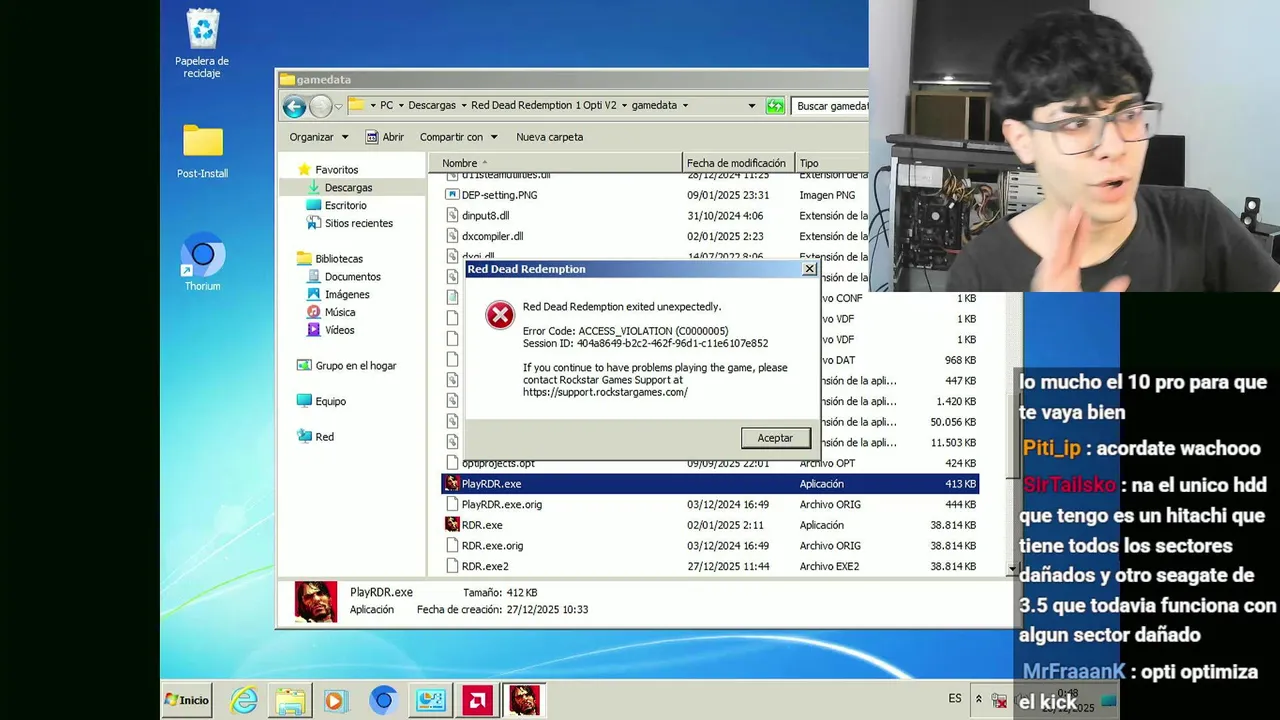Viewport: 1280px width, 720px height.
Task: Open the Imágenes library
Action: (x=347, y=295)
